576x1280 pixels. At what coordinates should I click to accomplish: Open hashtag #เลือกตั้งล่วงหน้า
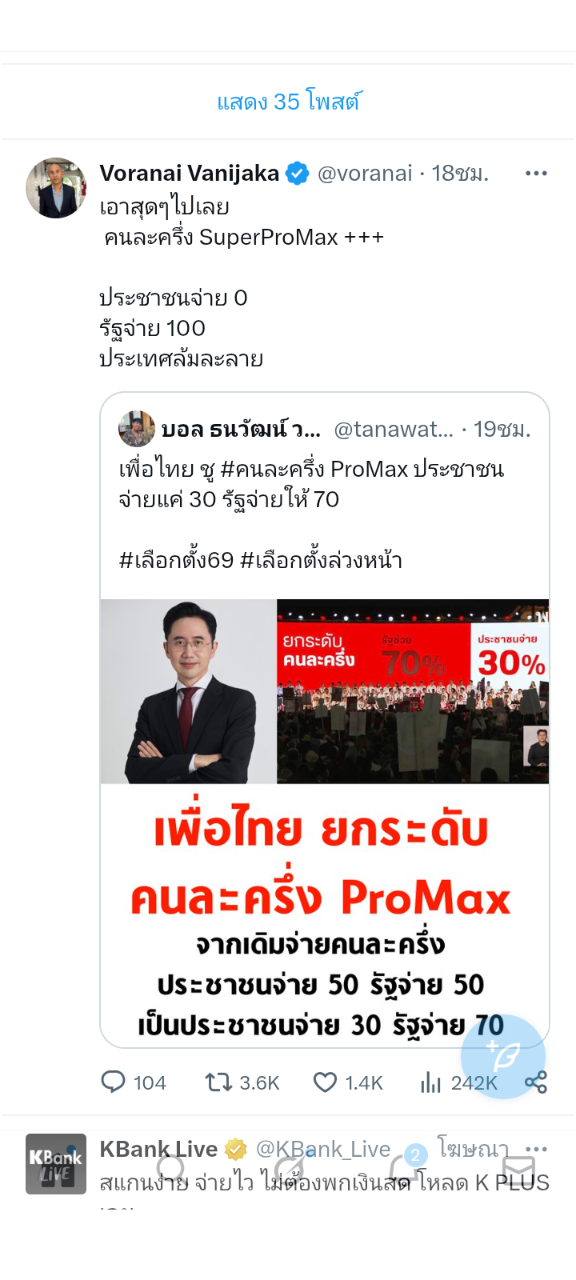coord(321,560)
